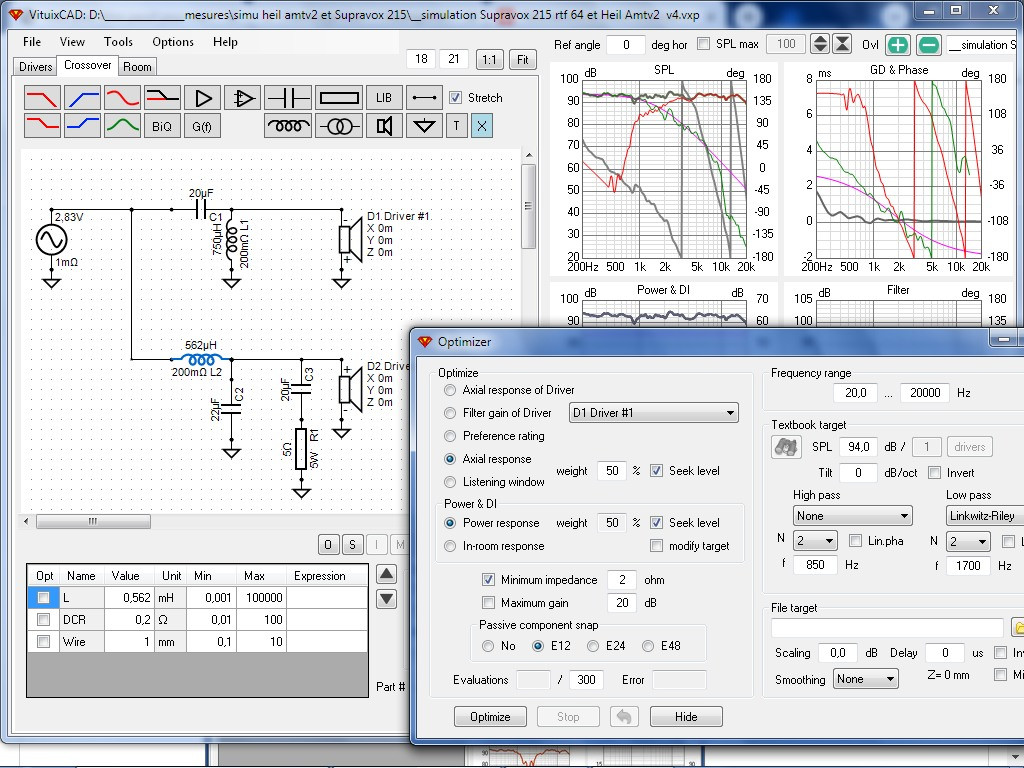1024x768 pixels.
Task: Select the buffer amplifier triangle tool
Action: [203, 98]
